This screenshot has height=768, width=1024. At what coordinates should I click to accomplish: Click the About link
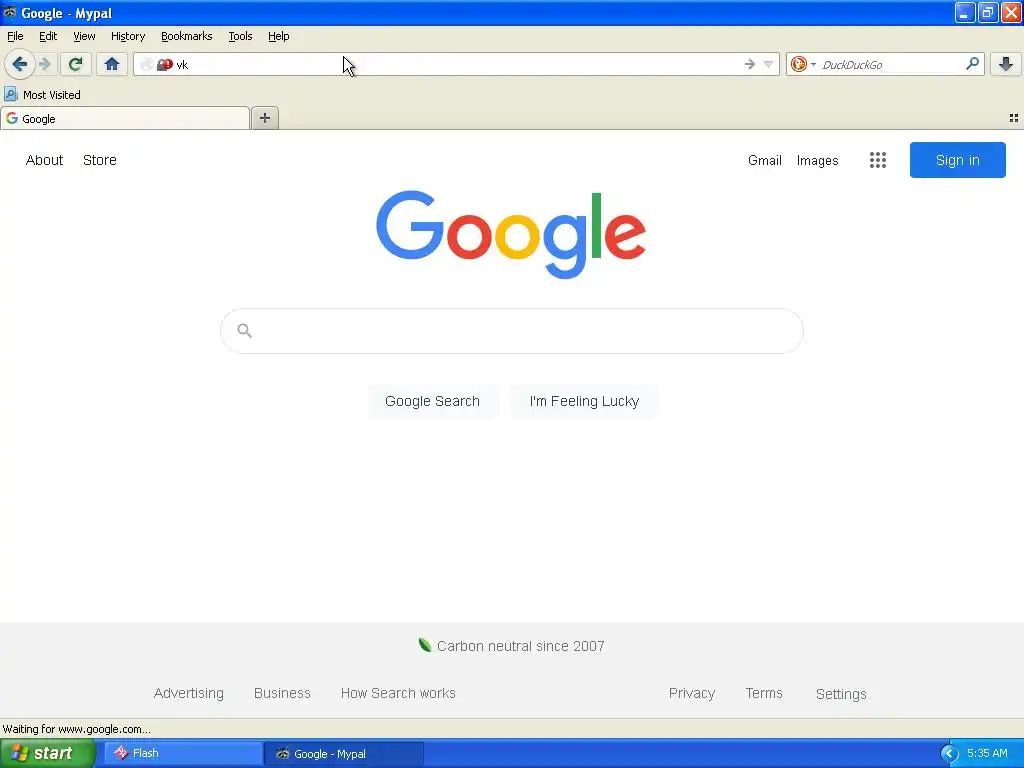click(x=44, y=160)
